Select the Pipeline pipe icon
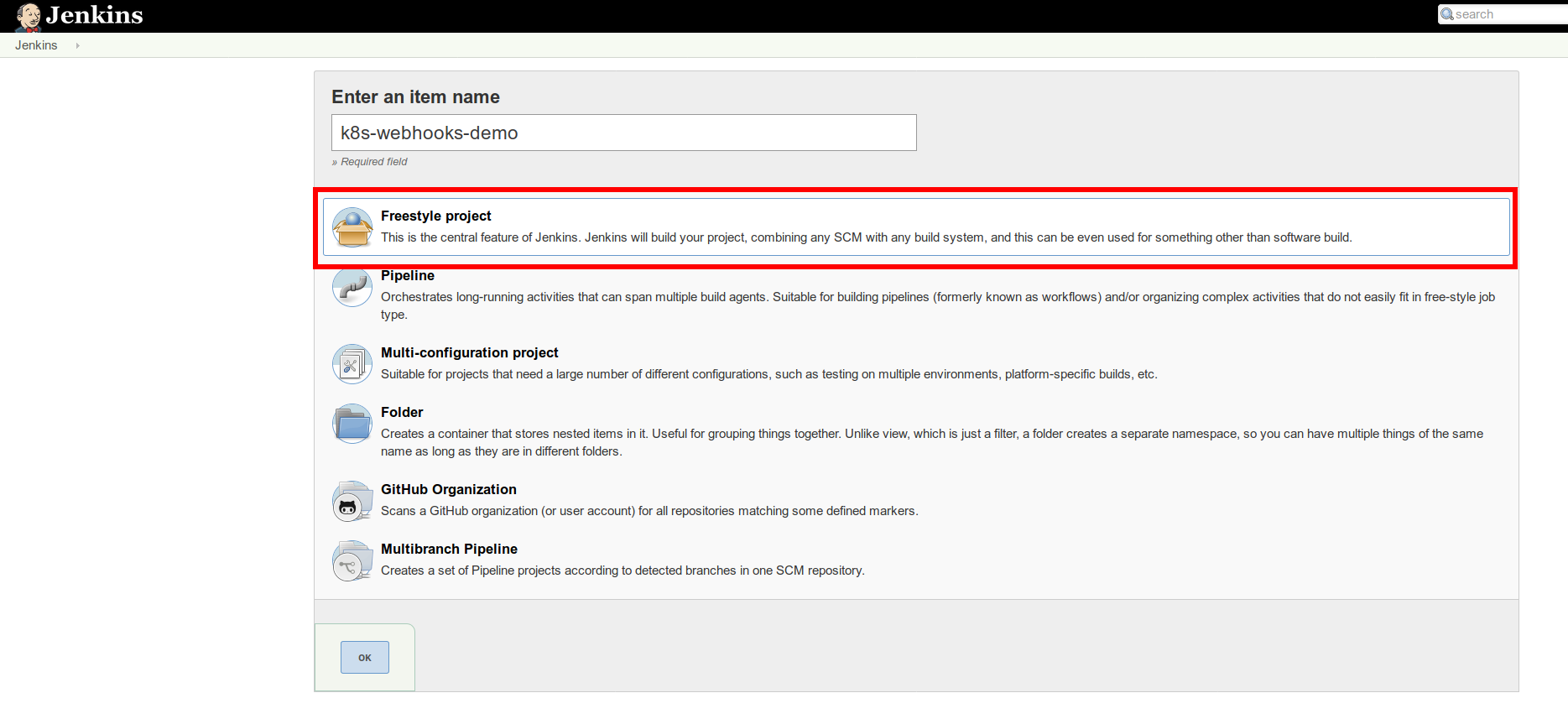The image size is (1568, 719). tap(352, 288)
